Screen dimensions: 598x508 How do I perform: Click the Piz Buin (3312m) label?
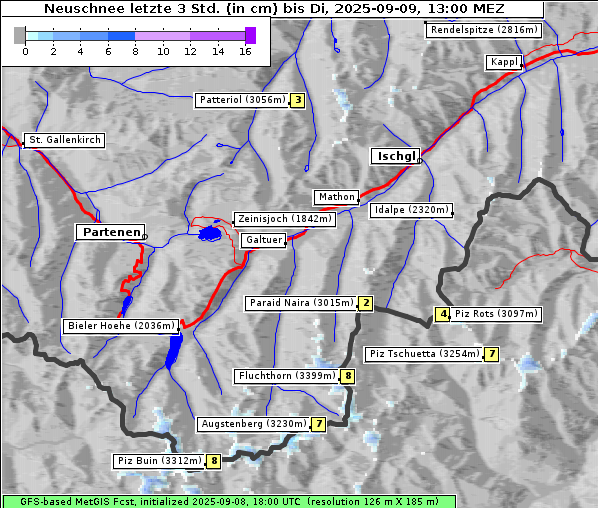[x=159, y=461]
